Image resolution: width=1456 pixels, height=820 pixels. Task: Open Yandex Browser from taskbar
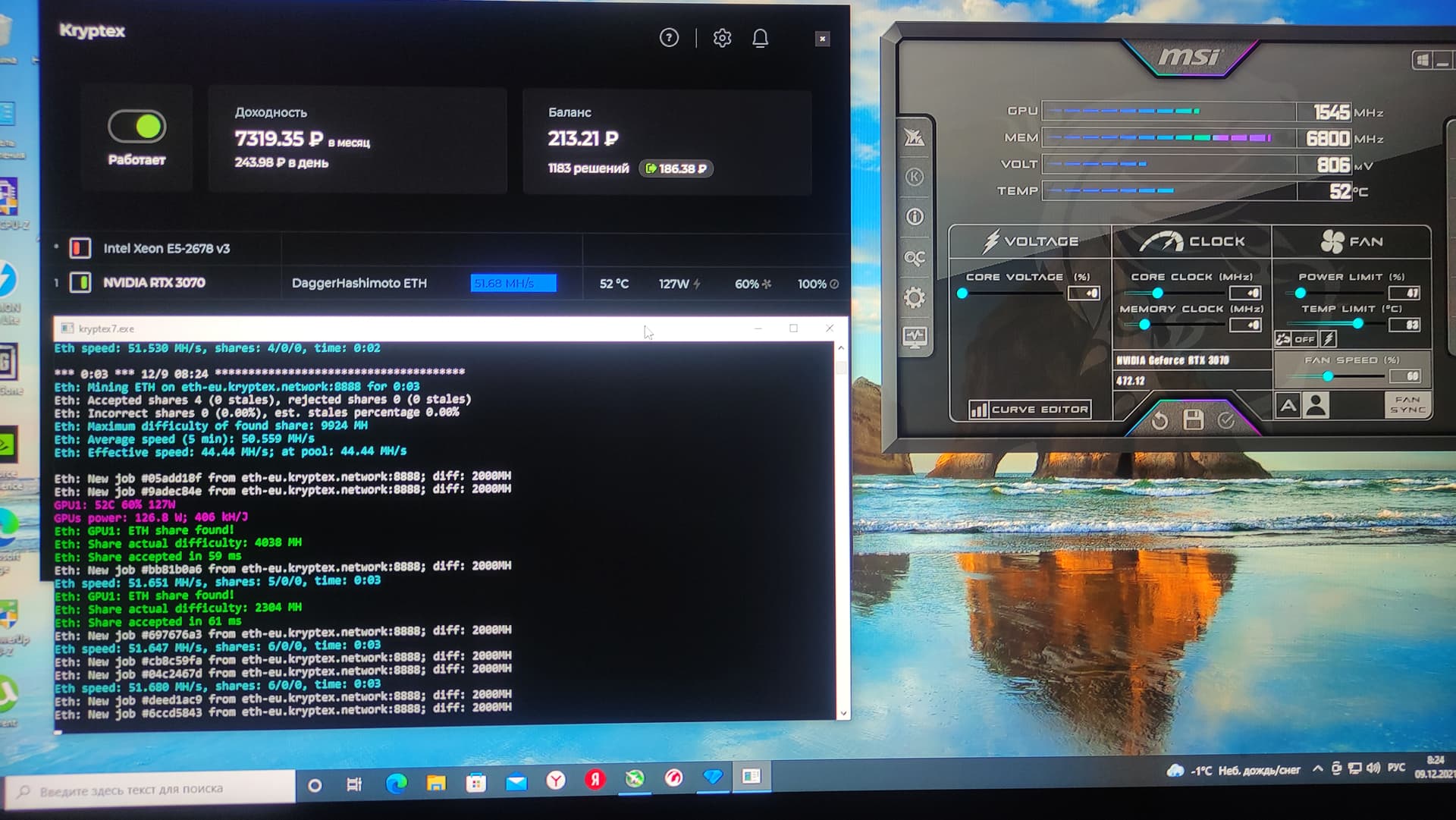[556, 781]
